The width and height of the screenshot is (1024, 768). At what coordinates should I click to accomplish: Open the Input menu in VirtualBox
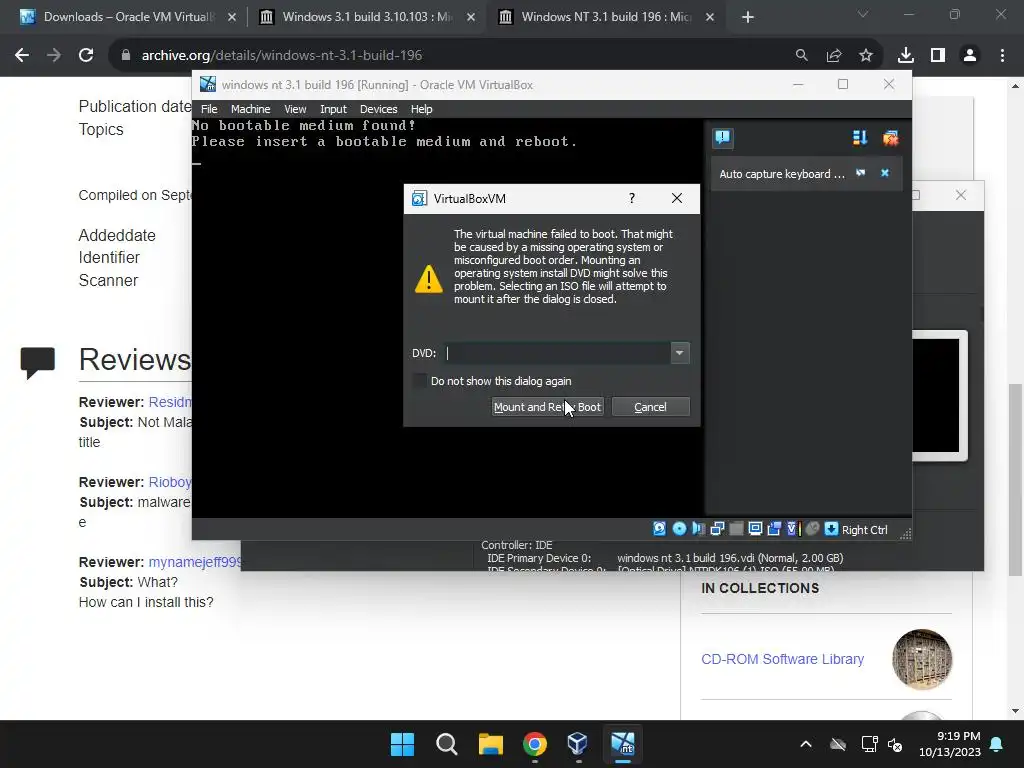[333, 109]
